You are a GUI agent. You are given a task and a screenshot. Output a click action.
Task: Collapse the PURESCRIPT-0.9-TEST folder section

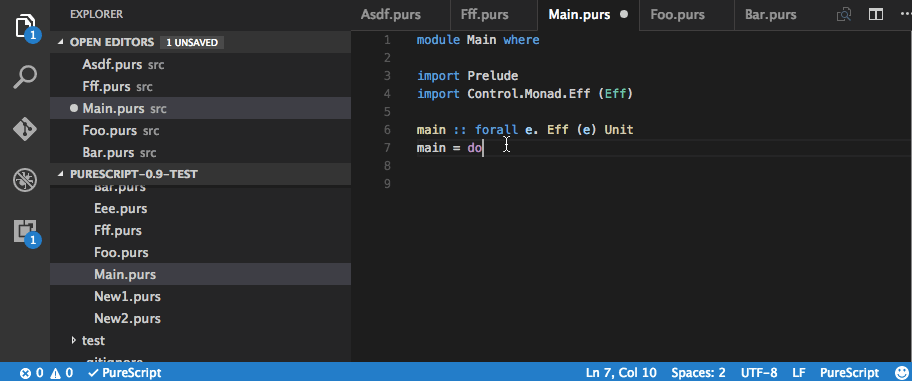62,174
